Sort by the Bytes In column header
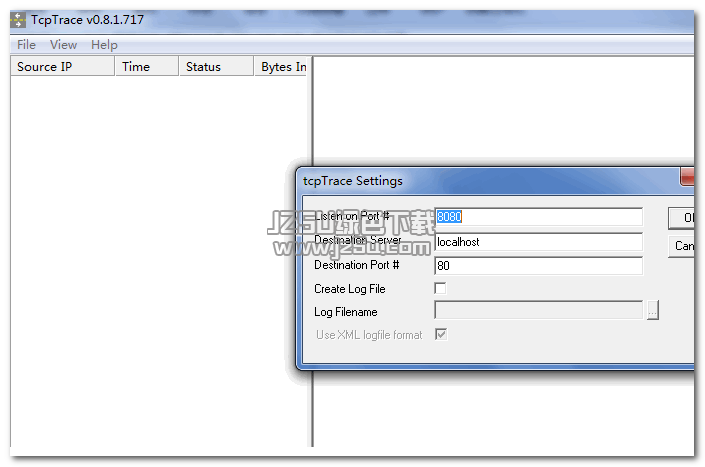This screenshot has width=705, height=467. coord(281,67)
